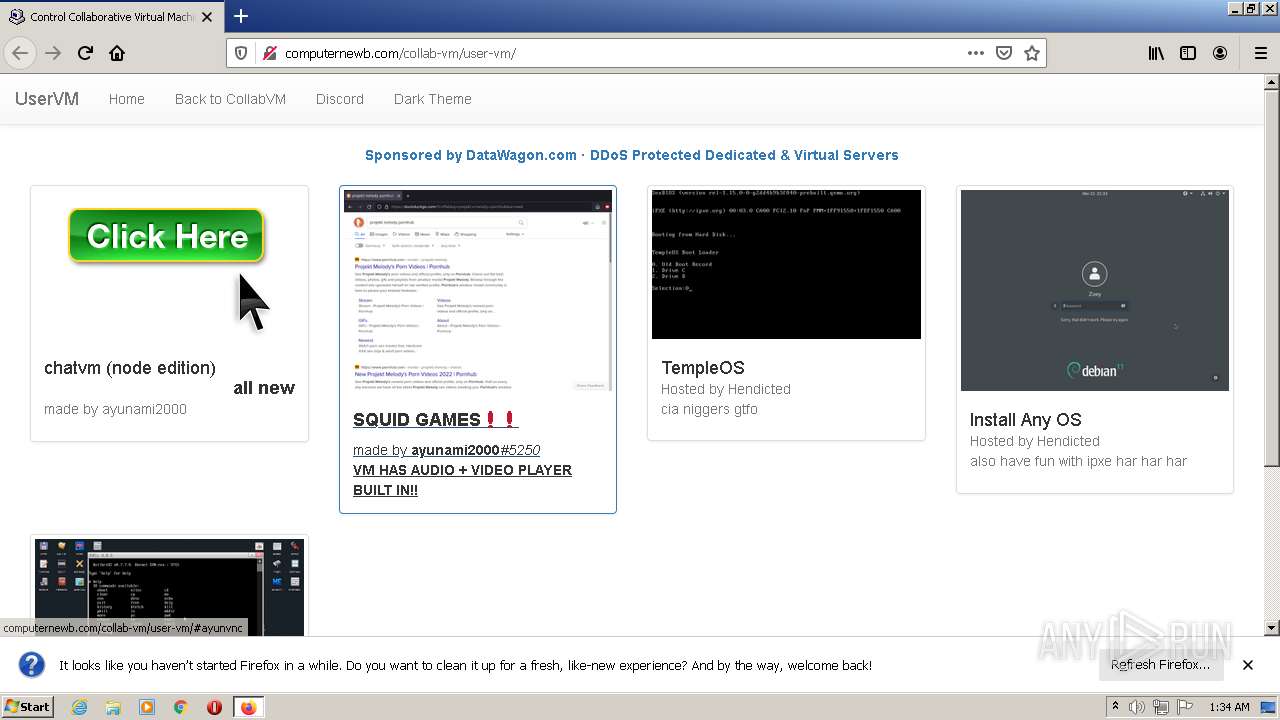
Task: Click the 1:34 AM system clock
Action: (x=1229, y=707)
